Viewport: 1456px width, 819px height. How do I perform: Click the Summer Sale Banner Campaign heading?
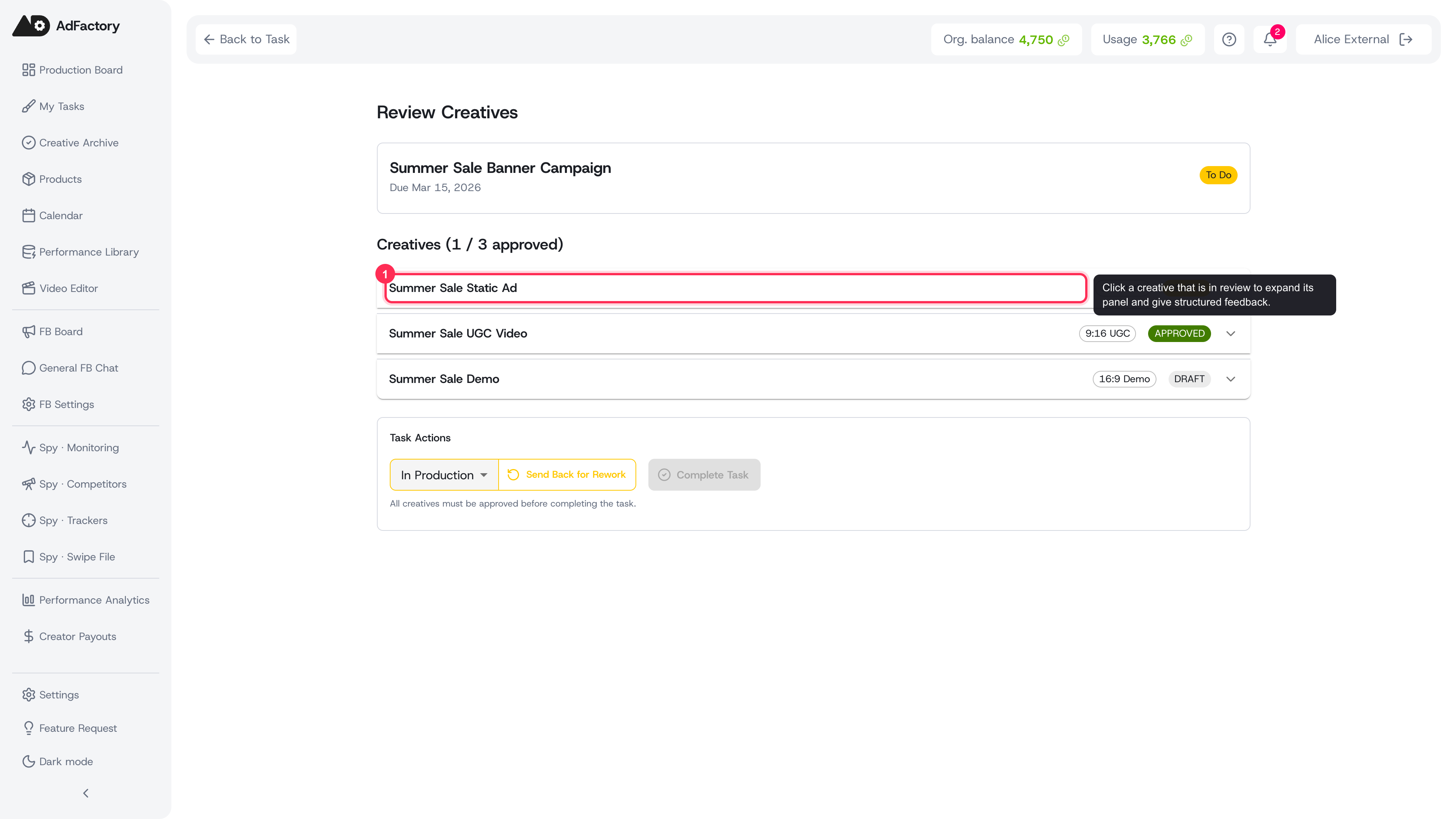click(500, 168)
